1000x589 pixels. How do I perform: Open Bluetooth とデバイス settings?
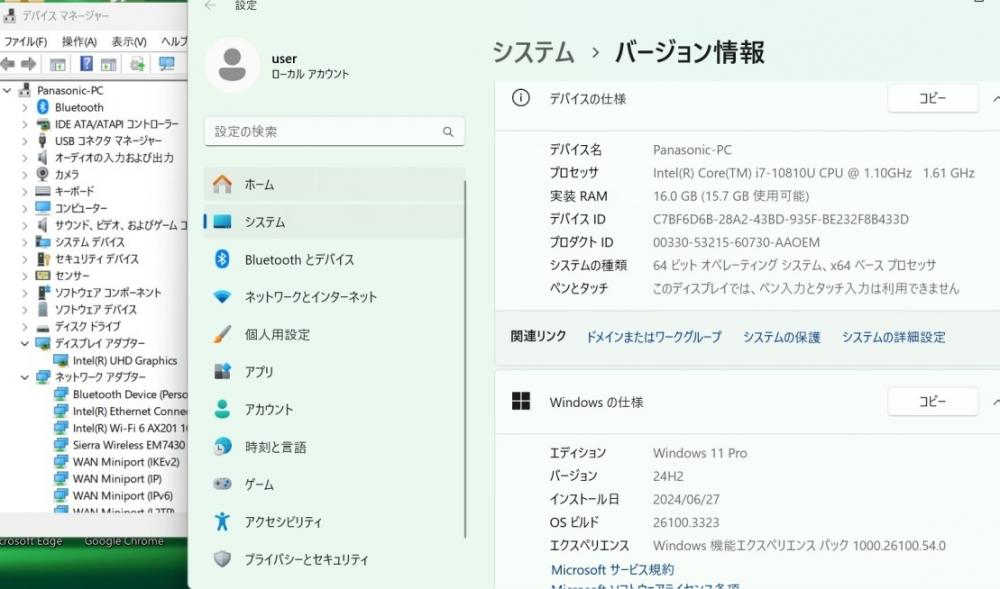(334, 259)
